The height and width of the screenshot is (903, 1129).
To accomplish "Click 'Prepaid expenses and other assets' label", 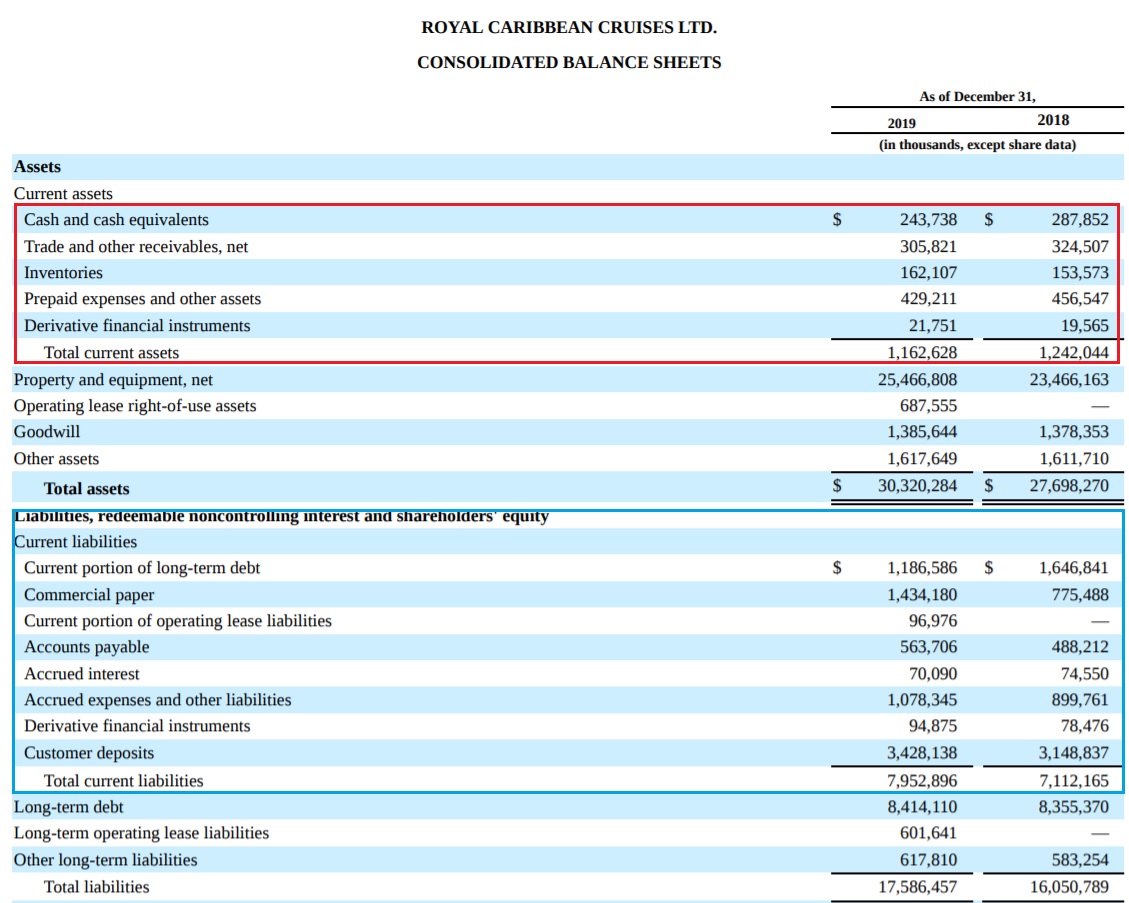I will (x=143, y=299).
